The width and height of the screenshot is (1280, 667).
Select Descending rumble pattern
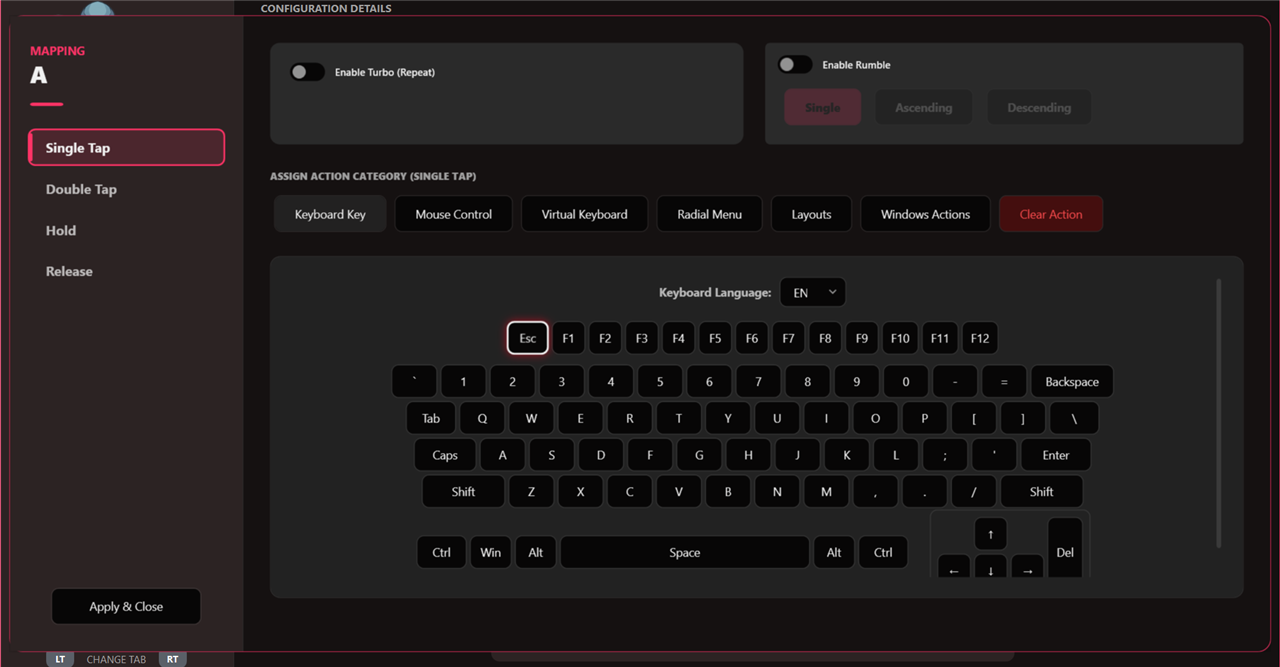click(x=1039, y=107)
